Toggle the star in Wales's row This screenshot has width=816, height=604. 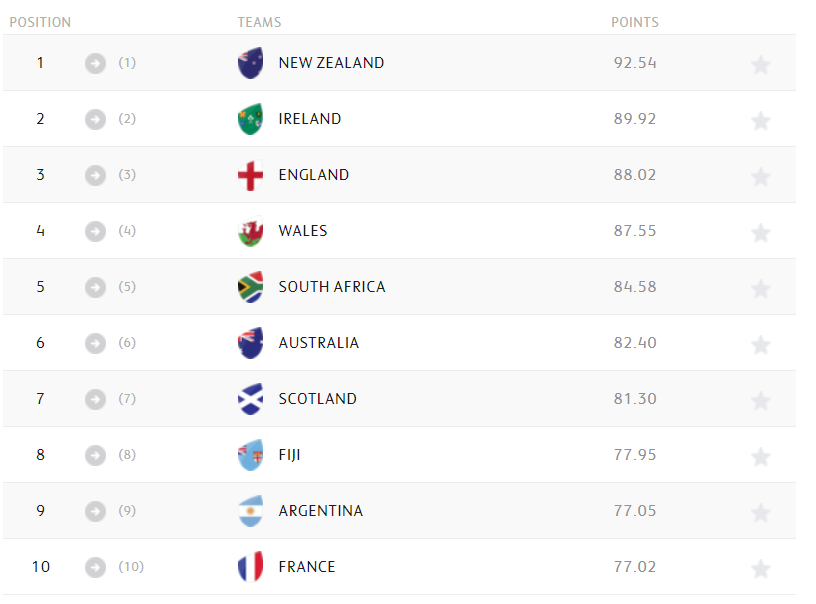pos(761,233)
